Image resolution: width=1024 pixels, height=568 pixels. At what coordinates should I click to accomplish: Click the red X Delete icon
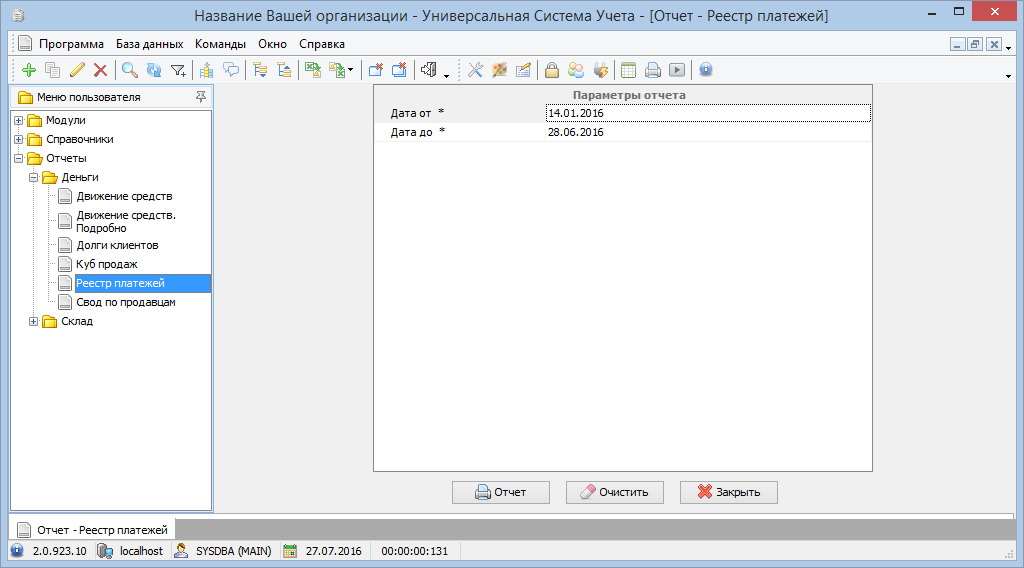(100, 70)
